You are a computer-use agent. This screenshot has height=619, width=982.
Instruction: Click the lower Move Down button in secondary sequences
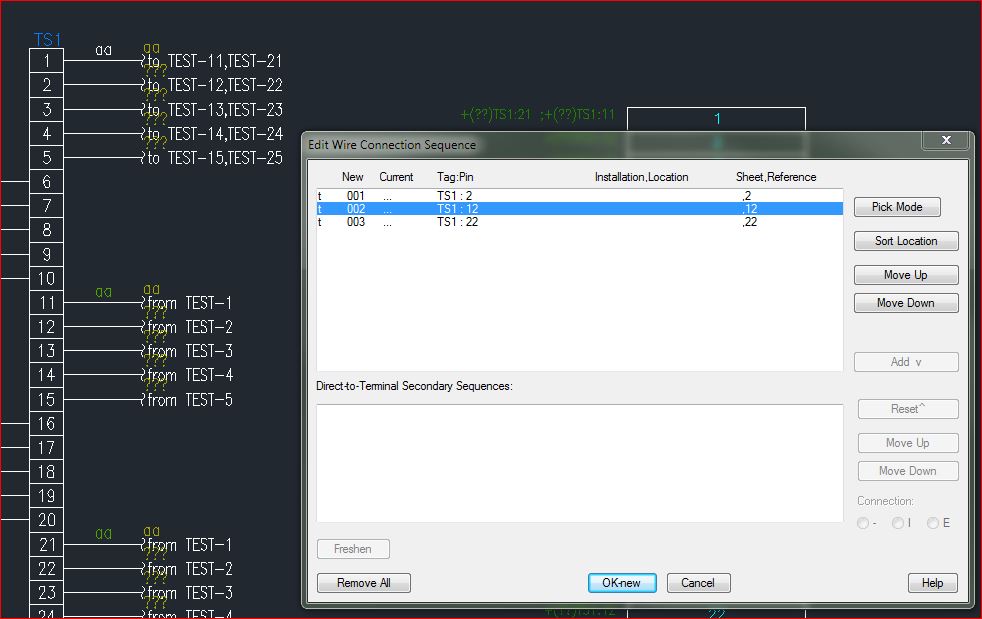tap(908, 471)
